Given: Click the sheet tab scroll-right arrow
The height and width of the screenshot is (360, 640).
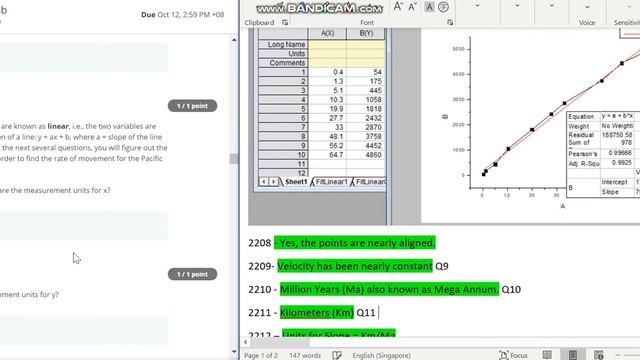Looking at the screenshot, I should click(273, 182).
